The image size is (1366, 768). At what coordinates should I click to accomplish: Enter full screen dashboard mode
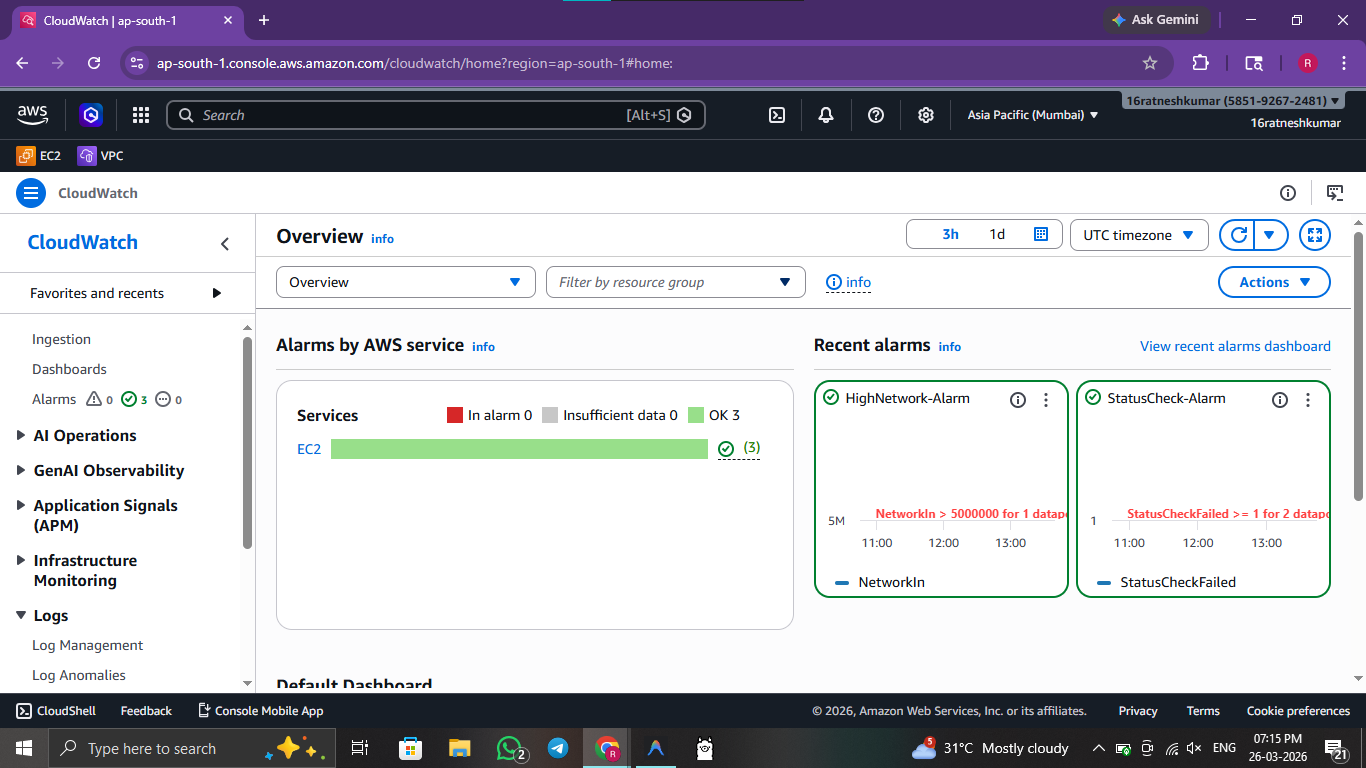pos(1315,235)
